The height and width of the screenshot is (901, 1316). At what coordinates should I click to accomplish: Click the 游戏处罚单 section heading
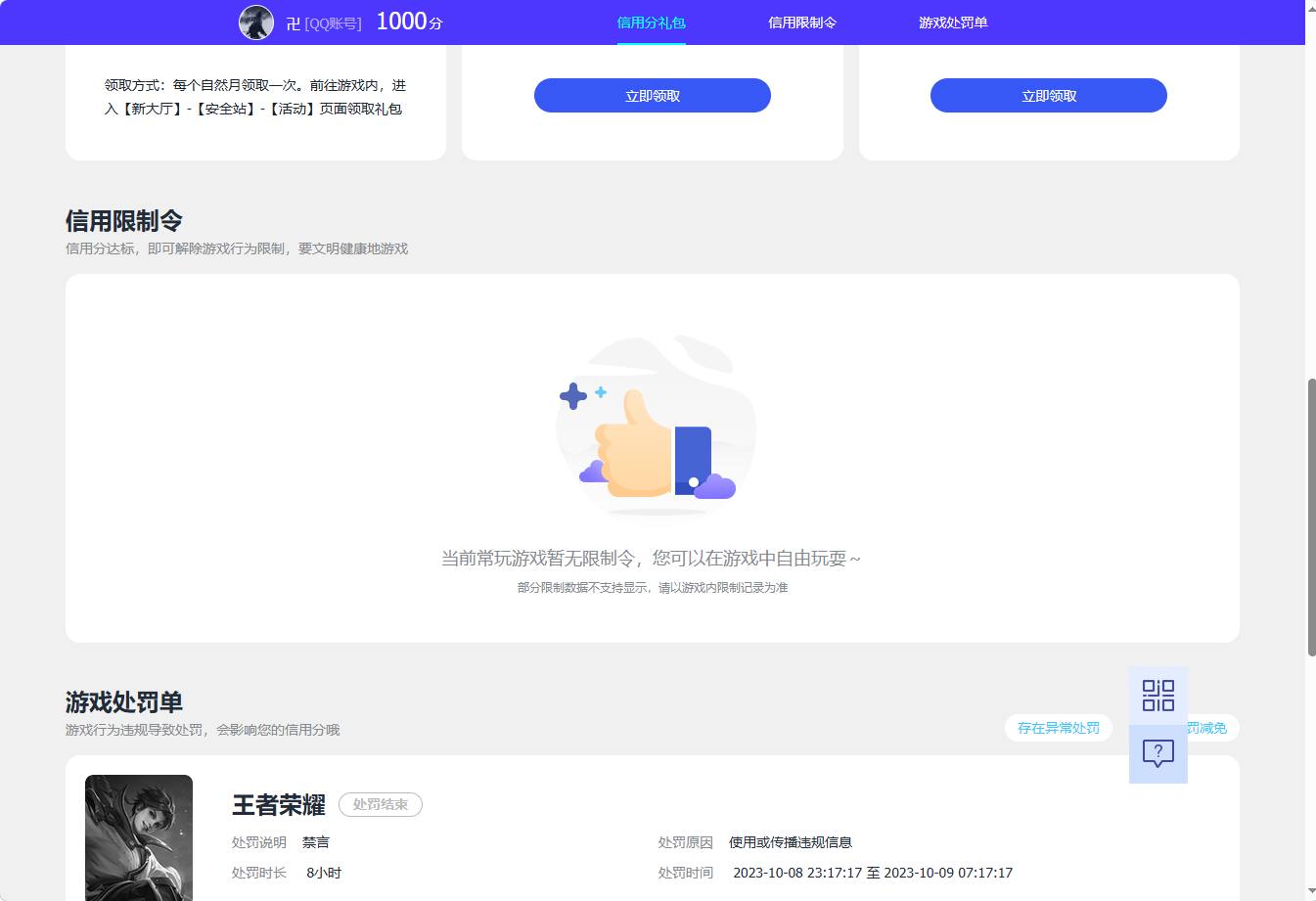[x=124, y=702]
